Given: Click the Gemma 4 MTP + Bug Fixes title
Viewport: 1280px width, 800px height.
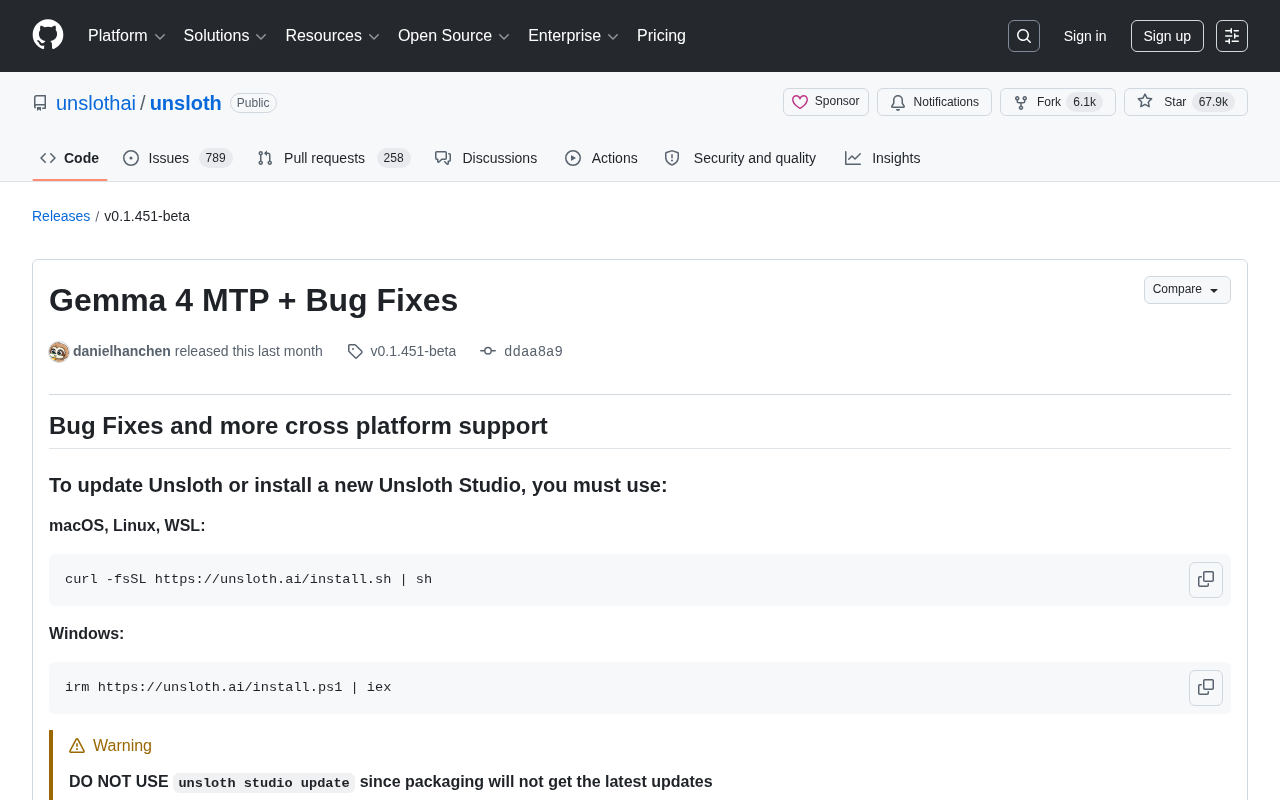Looking at the screenshot, I should [x=253, y=300].
